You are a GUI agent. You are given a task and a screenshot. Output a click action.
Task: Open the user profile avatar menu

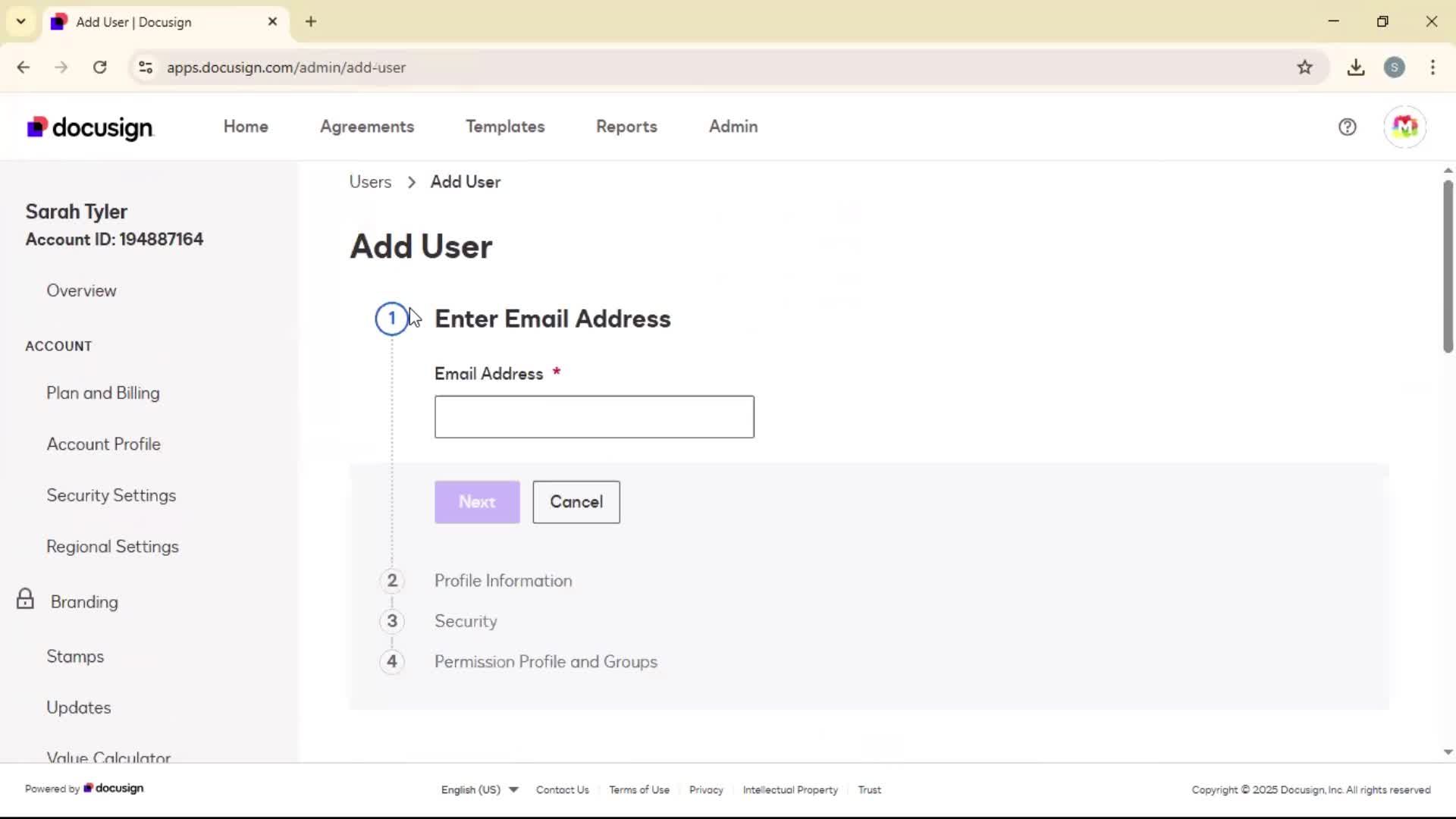point(1404,127)
